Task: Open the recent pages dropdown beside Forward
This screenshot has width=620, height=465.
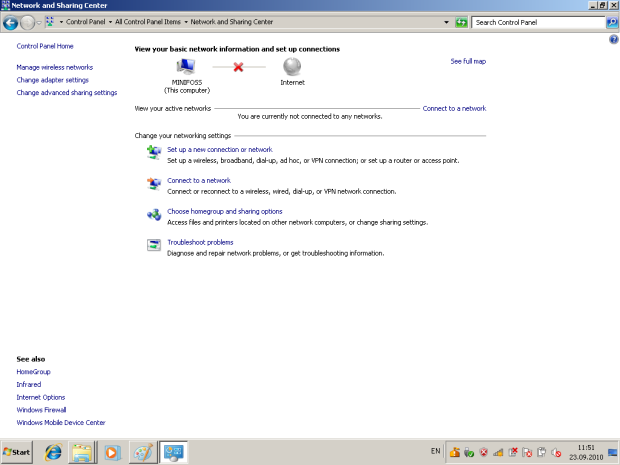Action: 39,23
